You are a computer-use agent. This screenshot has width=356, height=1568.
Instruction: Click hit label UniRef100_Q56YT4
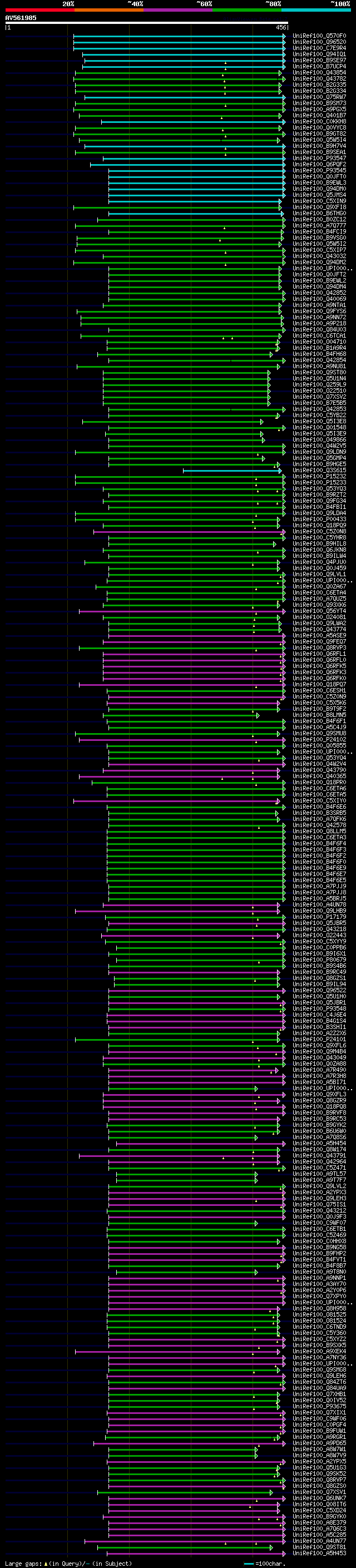pos(319,611)
